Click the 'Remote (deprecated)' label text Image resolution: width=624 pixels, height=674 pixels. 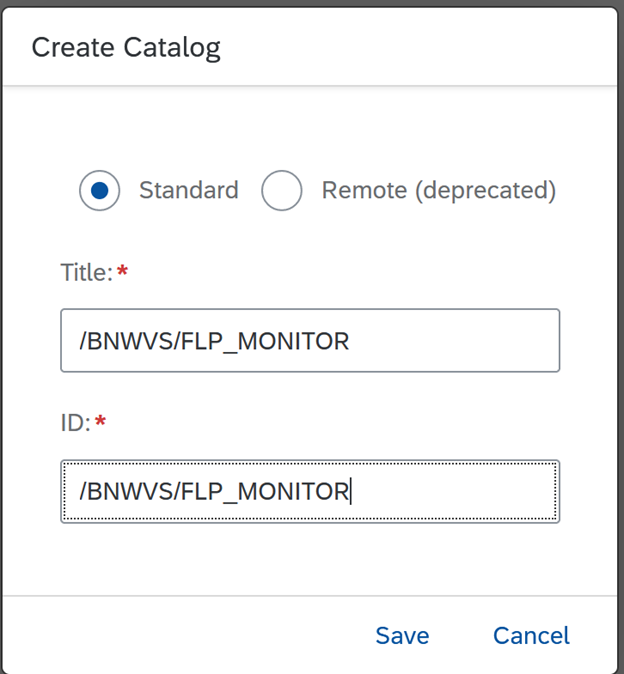438,190
